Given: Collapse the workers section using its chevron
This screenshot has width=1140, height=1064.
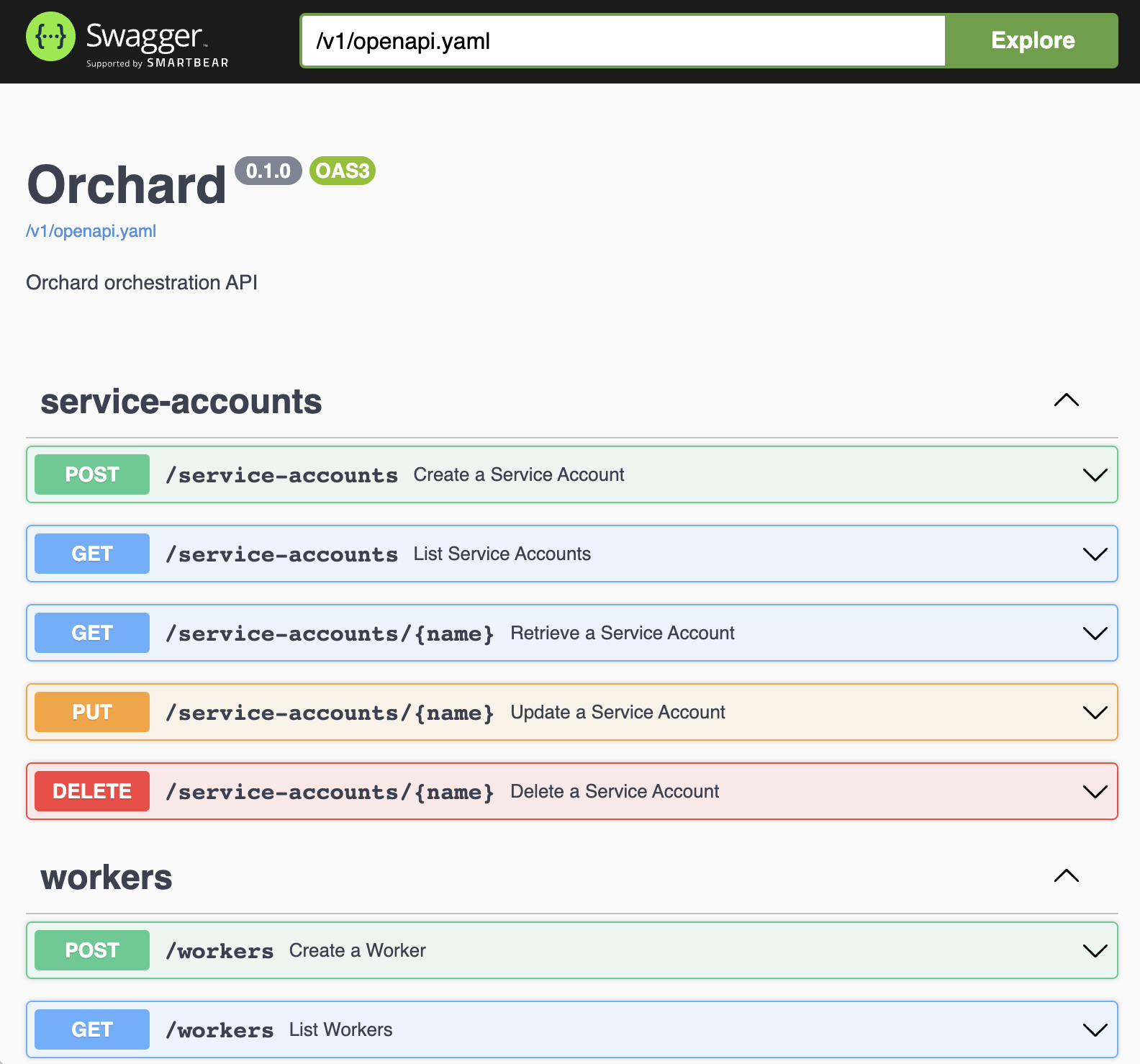Looking at the screenshot, I should 1067,876.
